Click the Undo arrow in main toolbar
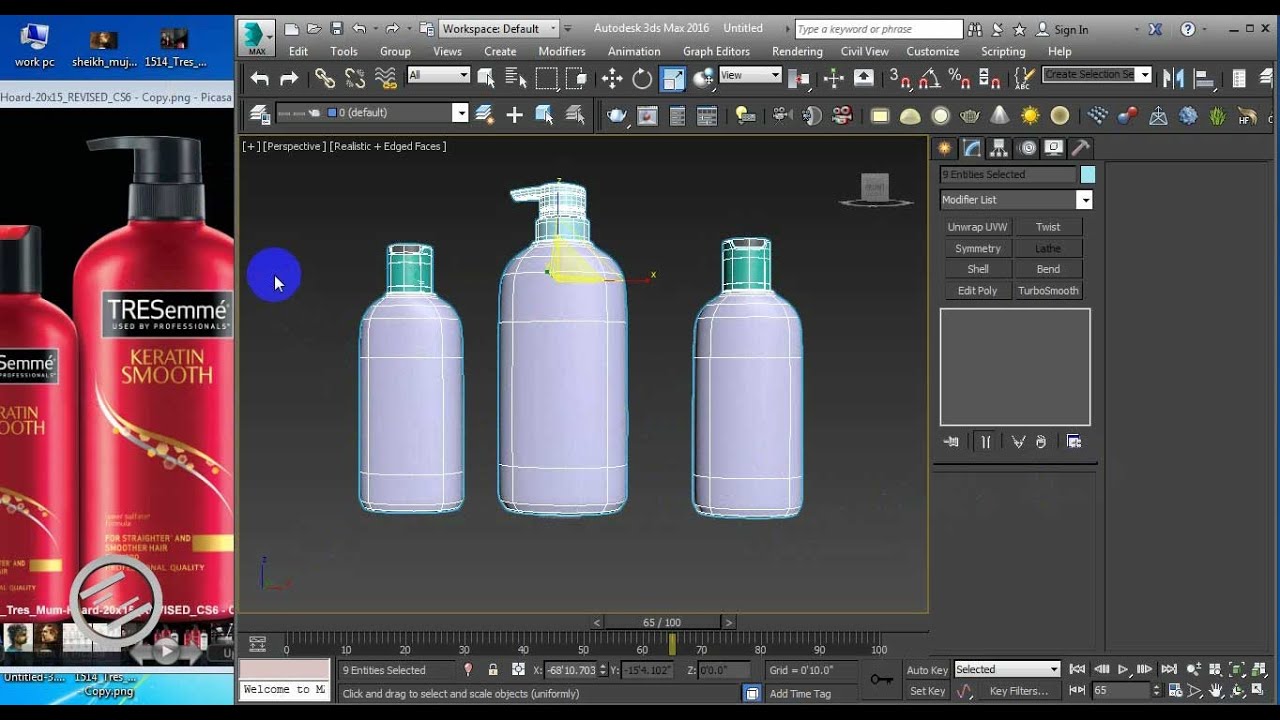 [260, 78]
